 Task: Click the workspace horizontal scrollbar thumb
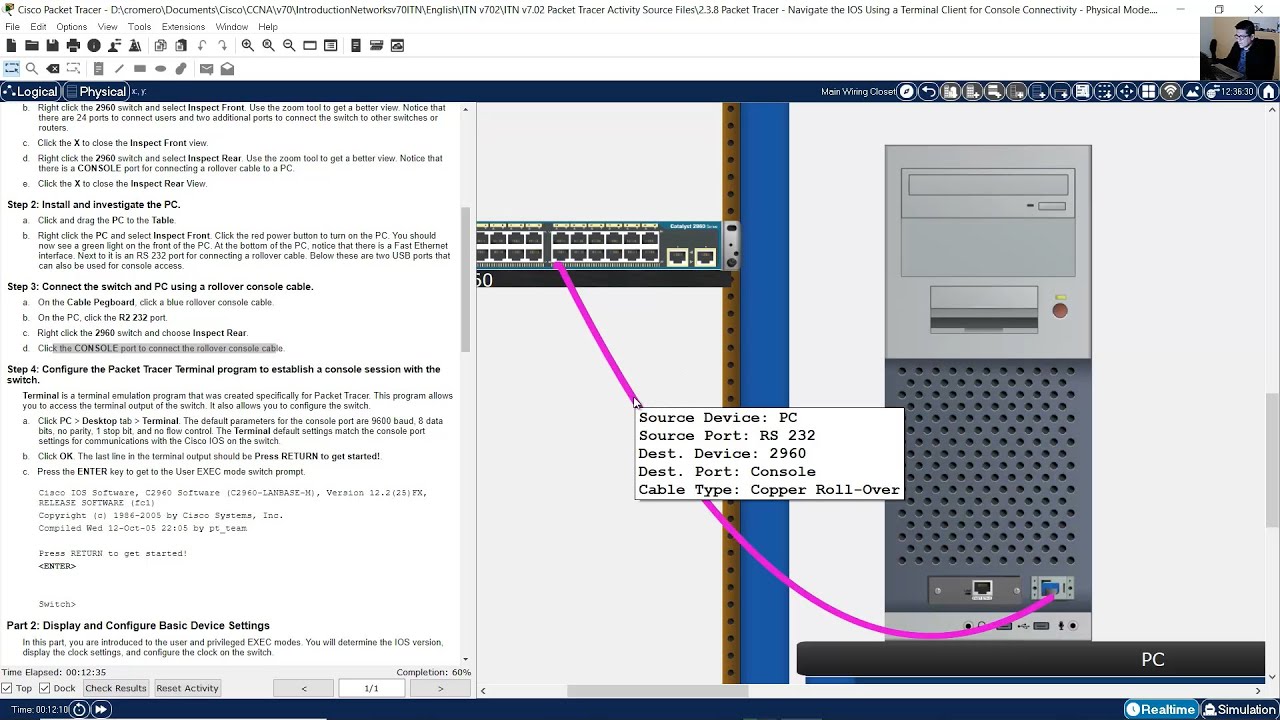658,690
